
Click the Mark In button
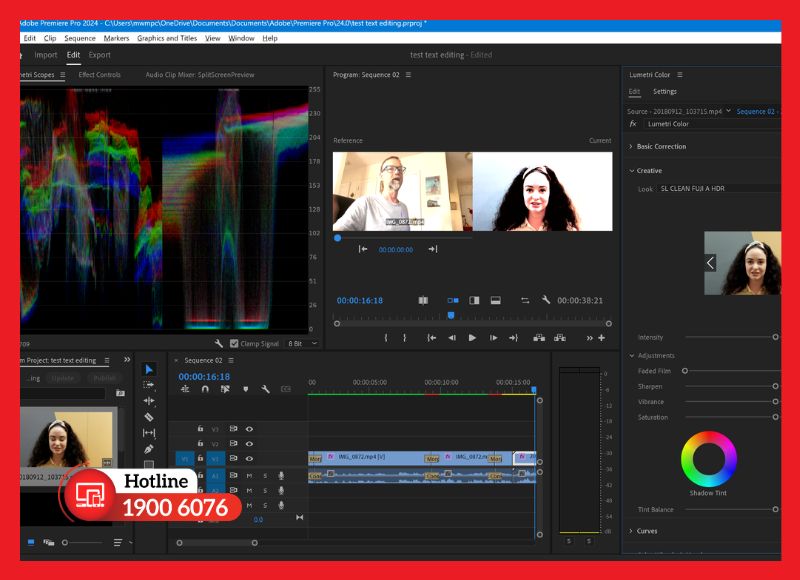click(386, 338)
